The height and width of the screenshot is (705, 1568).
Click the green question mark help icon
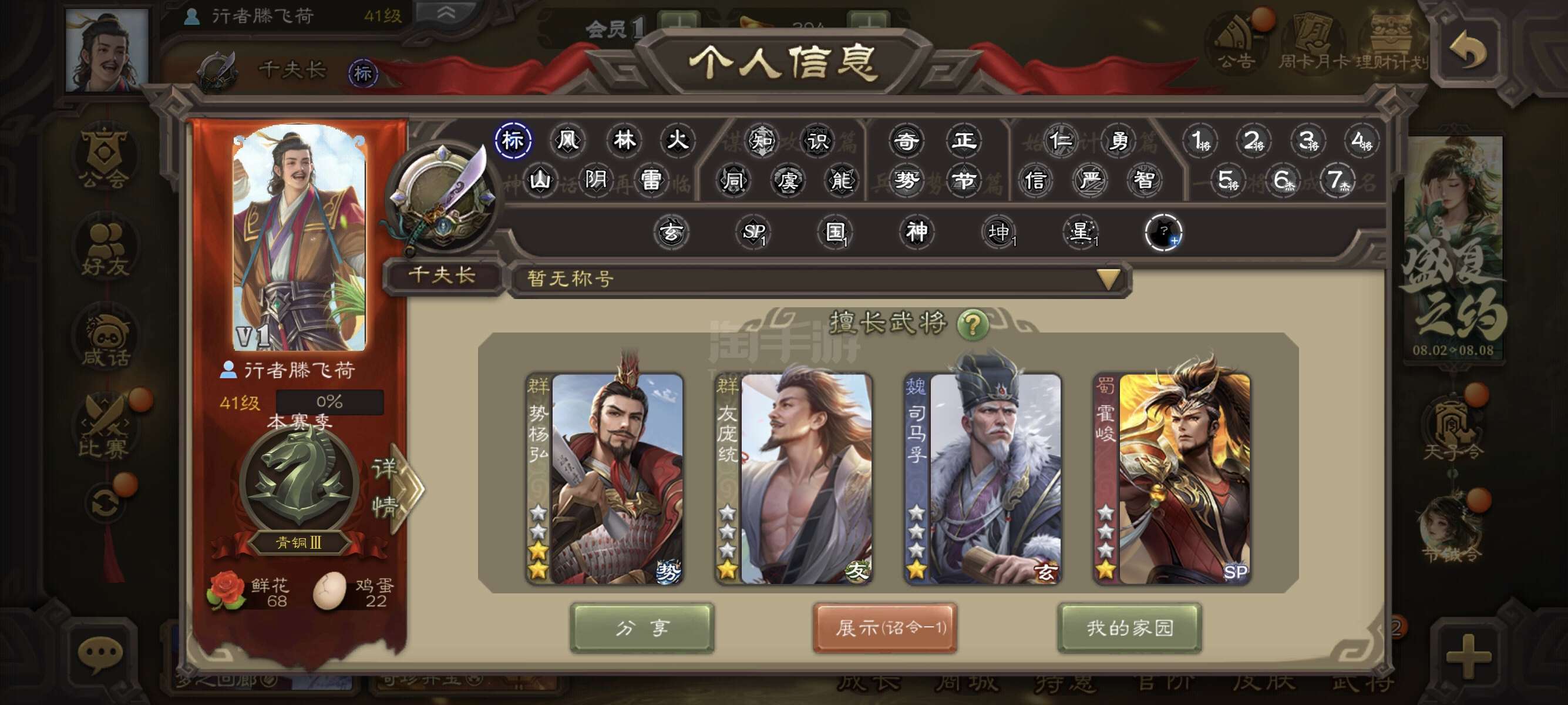(x=973, y=324)
